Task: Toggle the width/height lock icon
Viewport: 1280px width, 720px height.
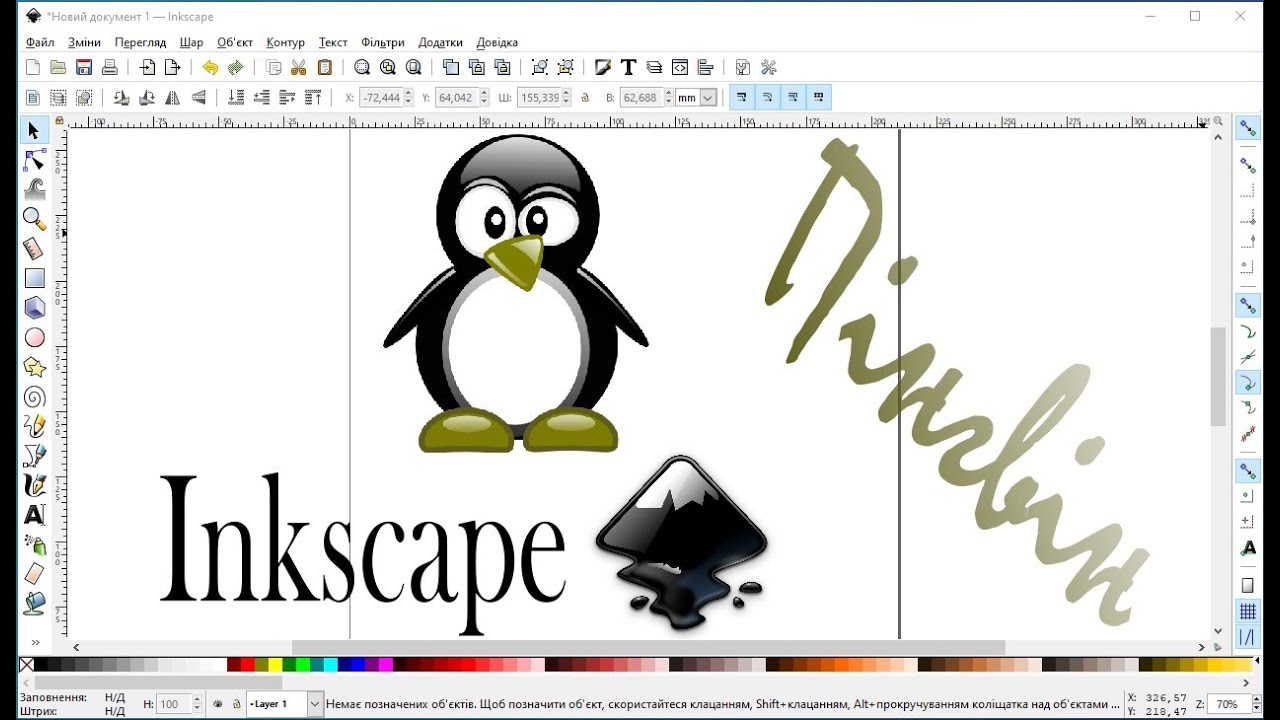Action: click(585, 98)
